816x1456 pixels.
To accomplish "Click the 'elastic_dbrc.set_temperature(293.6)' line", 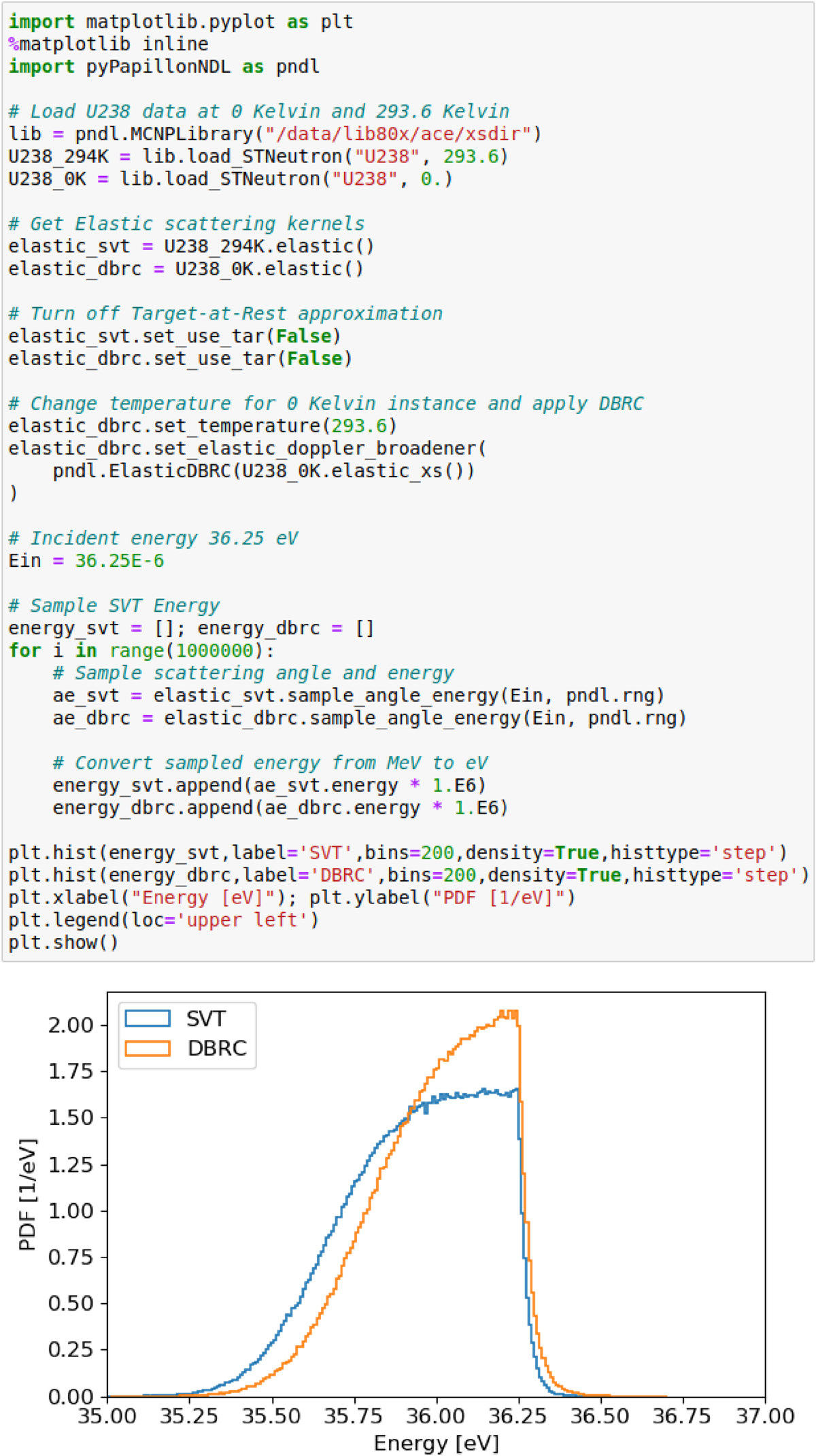I will pyautogui.click(x=202, y=426).
